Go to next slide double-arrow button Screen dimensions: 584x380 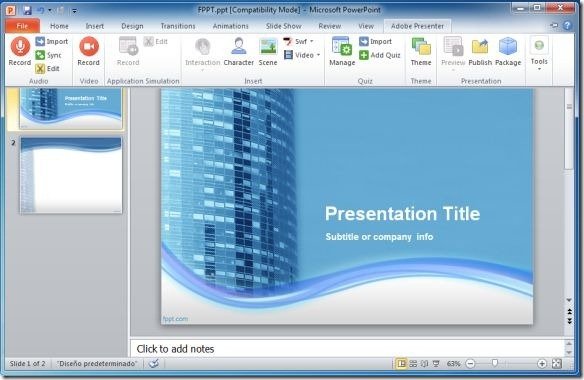569,321
